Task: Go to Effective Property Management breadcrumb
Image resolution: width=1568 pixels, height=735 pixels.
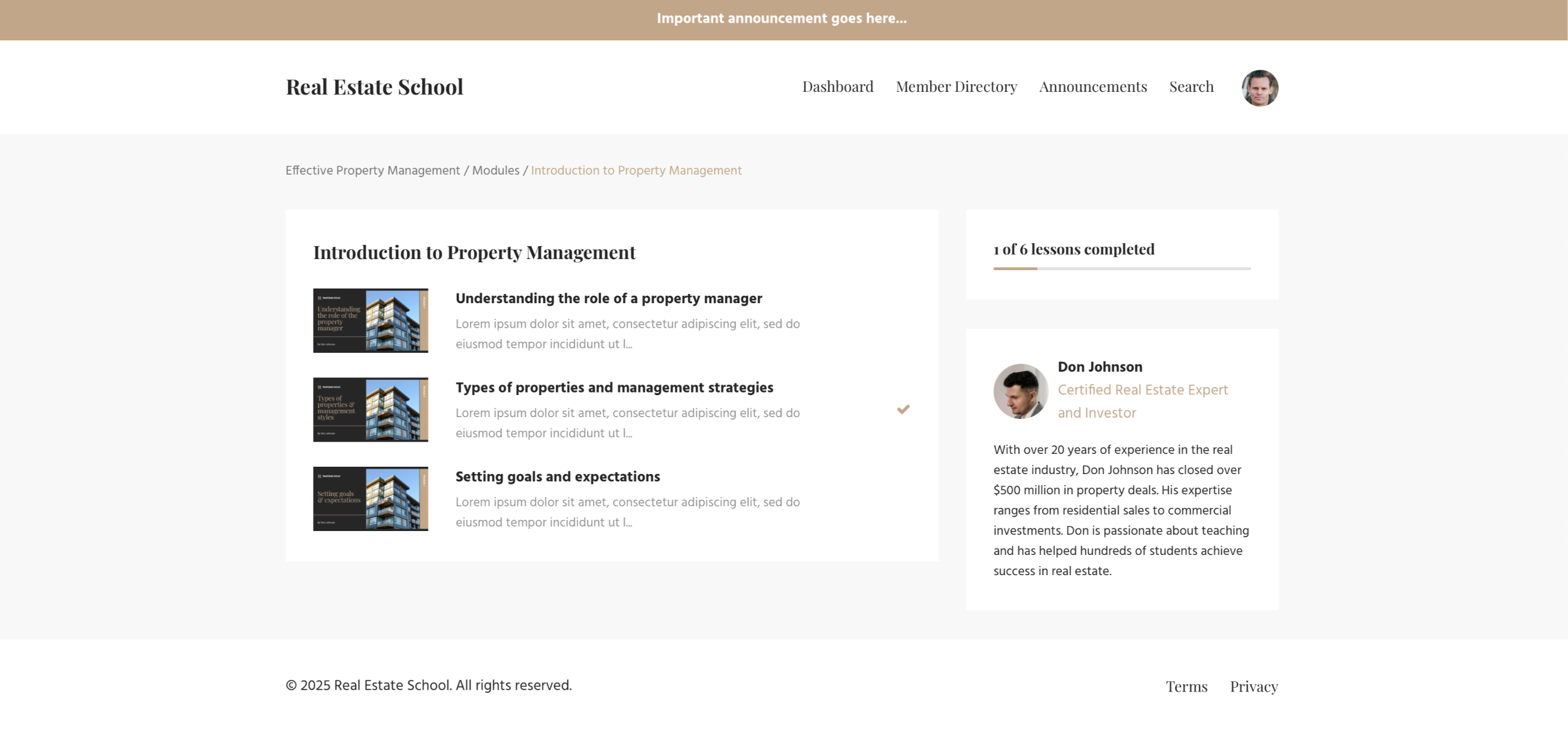Action: [372, 170]
